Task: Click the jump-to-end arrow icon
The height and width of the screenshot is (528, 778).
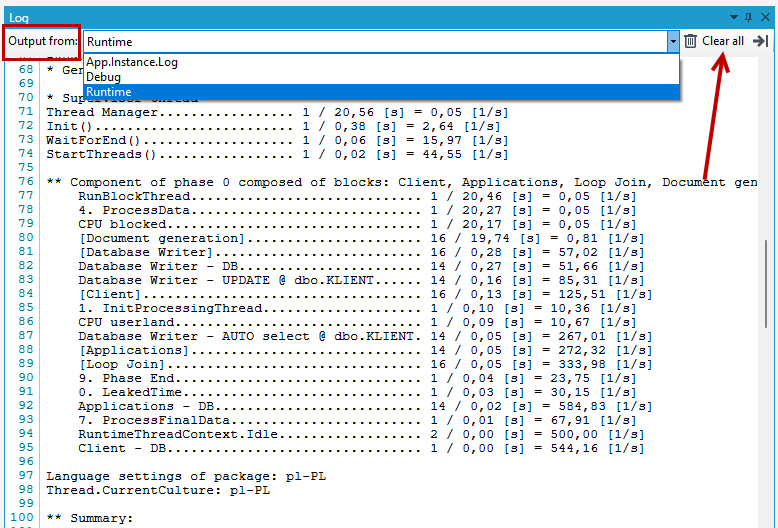Action: (x=760, y=41)
